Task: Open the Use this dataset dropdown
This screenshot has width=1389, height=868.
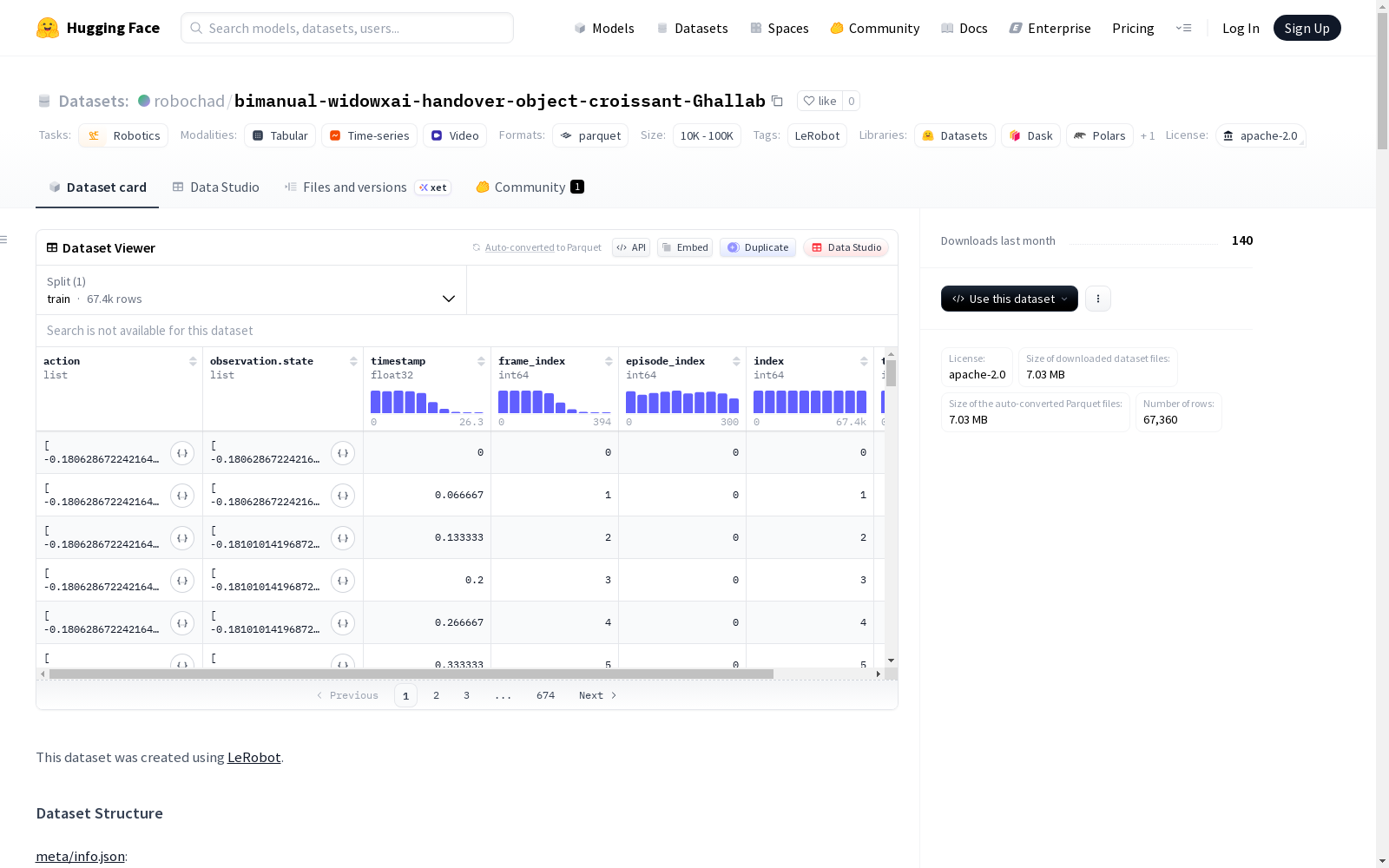Action: click(x=1010, y=299)
